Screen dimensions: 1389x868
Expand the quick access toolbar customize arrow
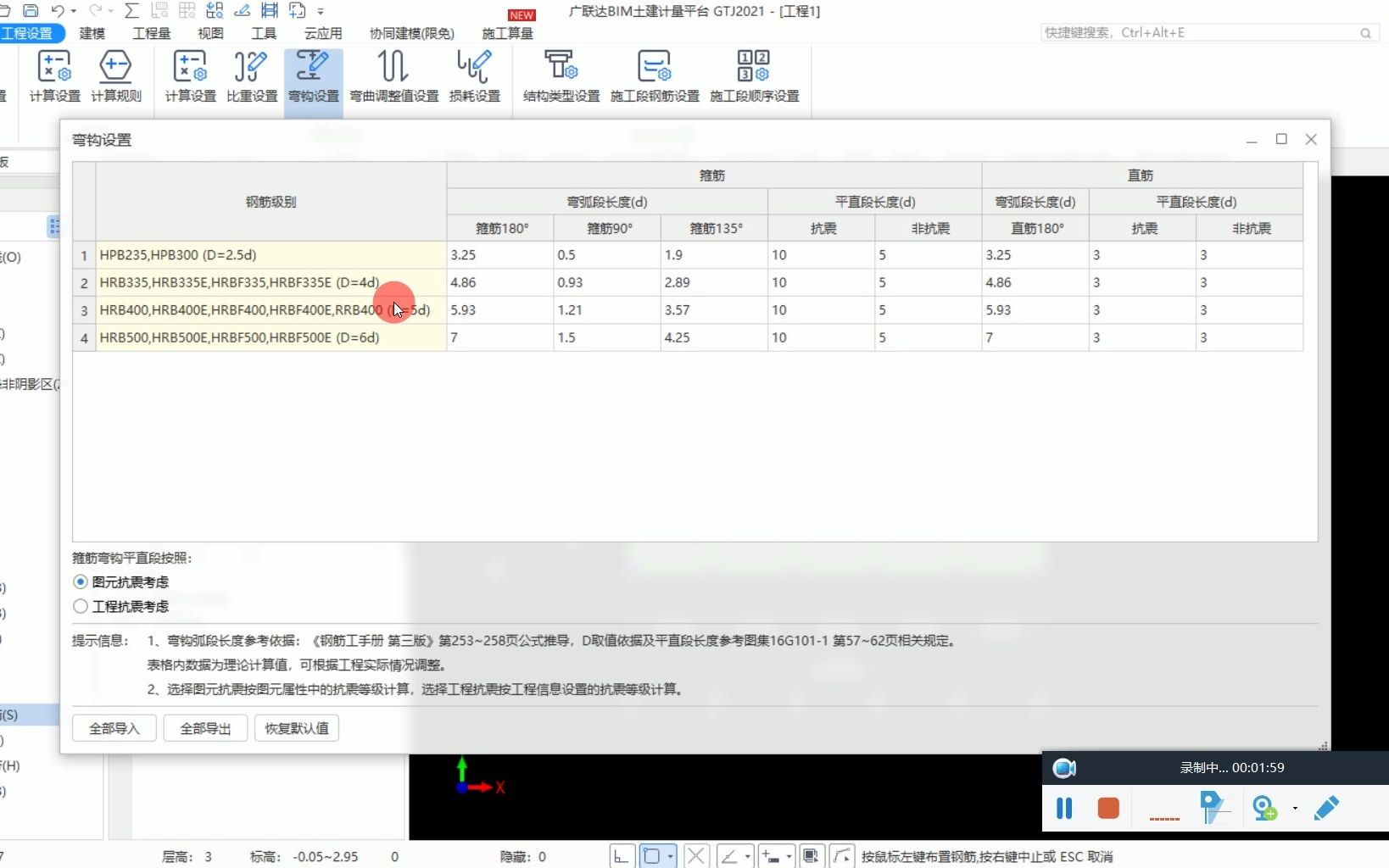tap(321, 12)
